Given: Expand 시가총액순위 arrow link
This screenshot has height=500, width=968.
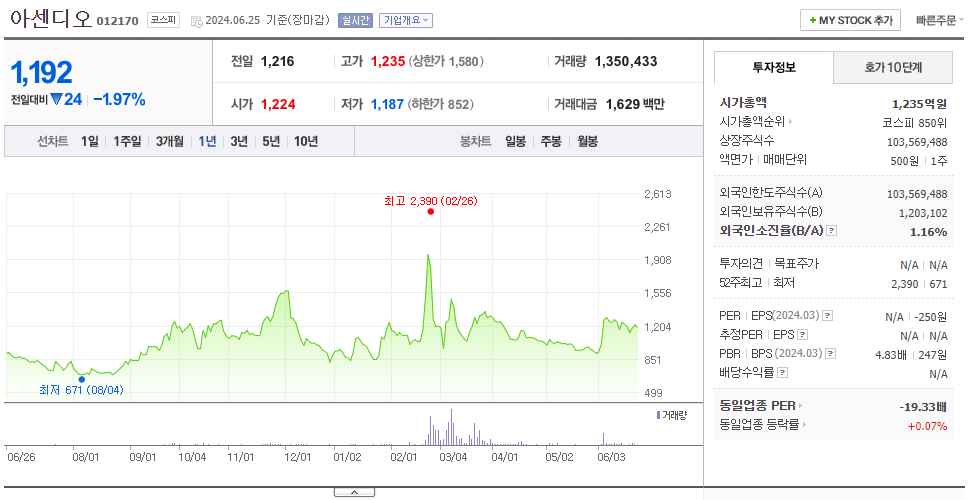Looking at the screenshot, I should 790,122.
